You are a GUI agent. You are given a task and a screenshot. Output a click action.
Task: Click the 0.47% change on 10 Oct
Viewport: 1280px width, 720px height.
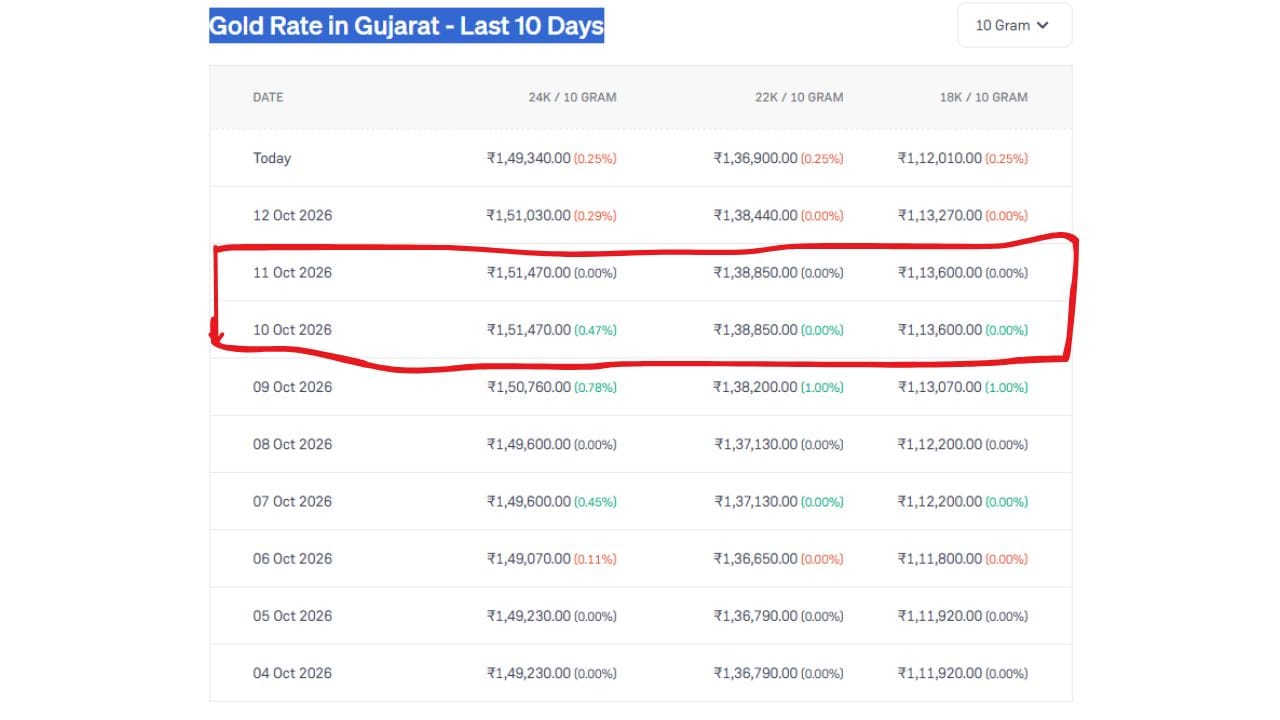click(595, 330)
